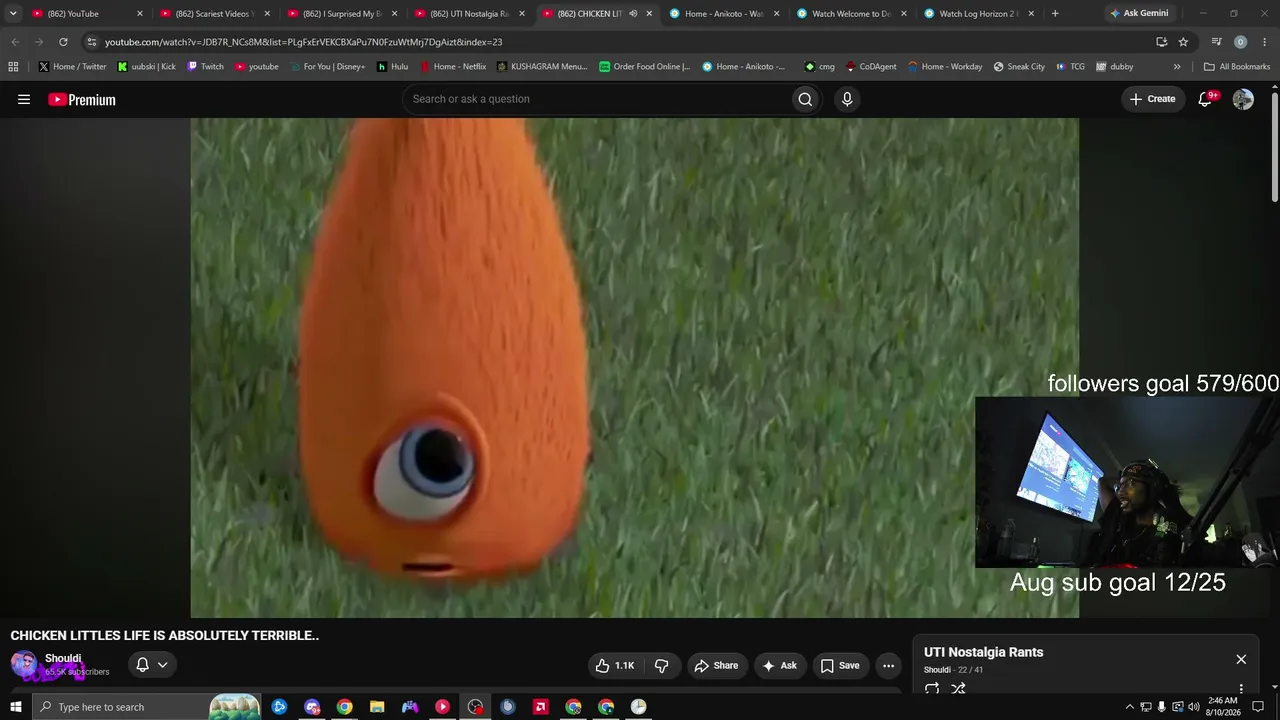Open CoDAgent bookmark
This screenshot has width=1280, height=720.
pyautogui.click(x=870, y=67)
